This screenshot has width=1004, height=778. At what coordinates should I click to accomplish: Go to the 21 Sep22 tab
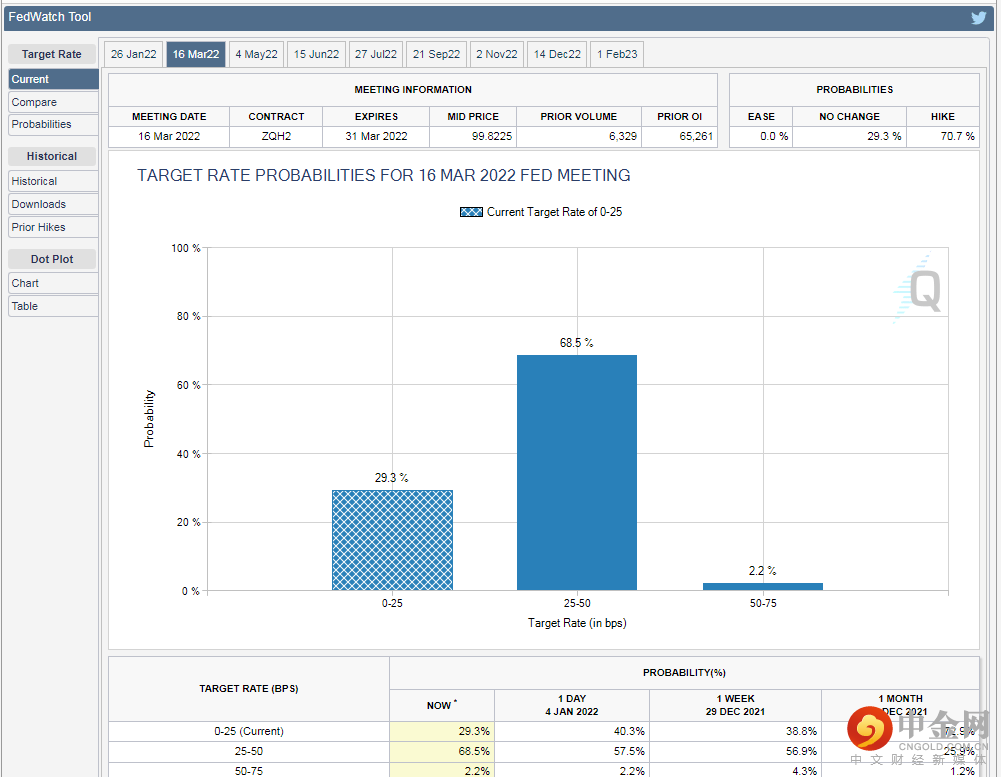point(437,54)
